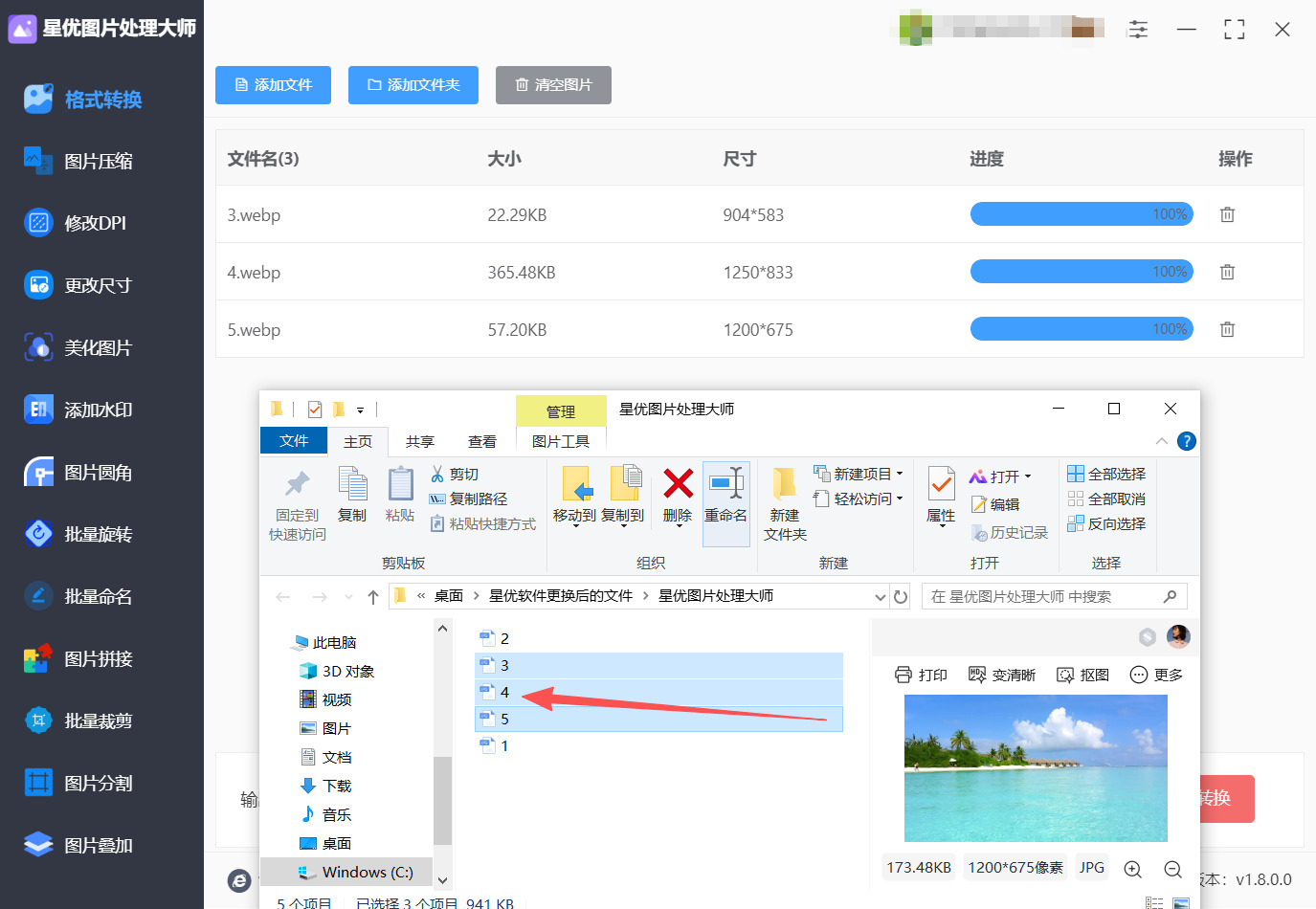Expand the address bar history dropdown
Screen dimensions: 1316x909
point(881,597)
